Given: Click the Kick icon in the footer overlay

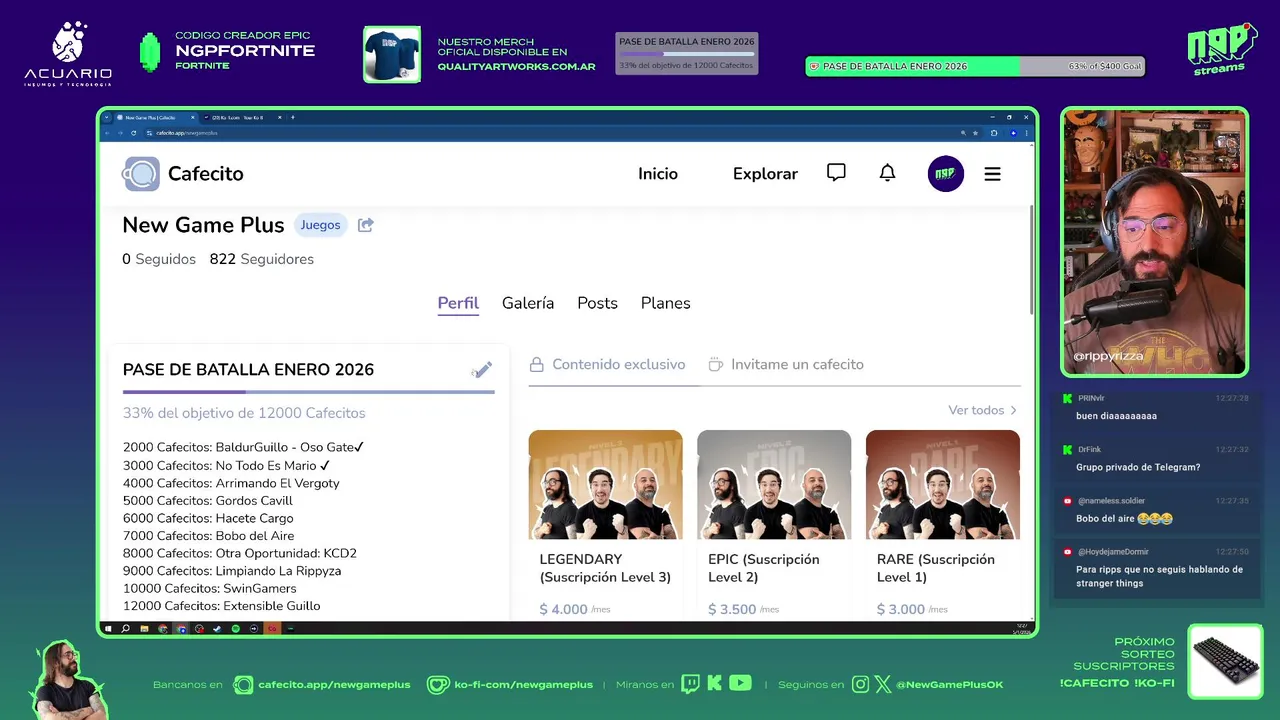Looking at the screenshot, I should pos(715,684).
